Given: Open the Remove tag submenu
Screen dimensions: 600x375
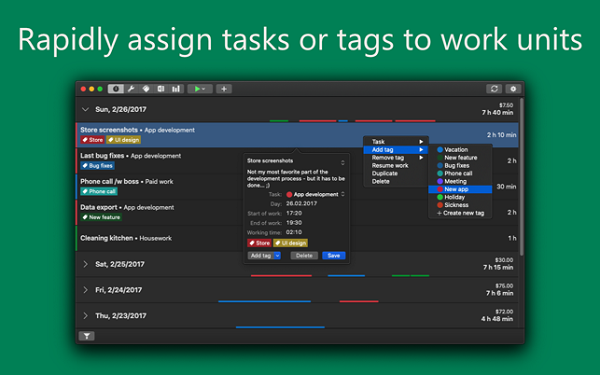Looking at the screenshot, I should click(396, 158).
